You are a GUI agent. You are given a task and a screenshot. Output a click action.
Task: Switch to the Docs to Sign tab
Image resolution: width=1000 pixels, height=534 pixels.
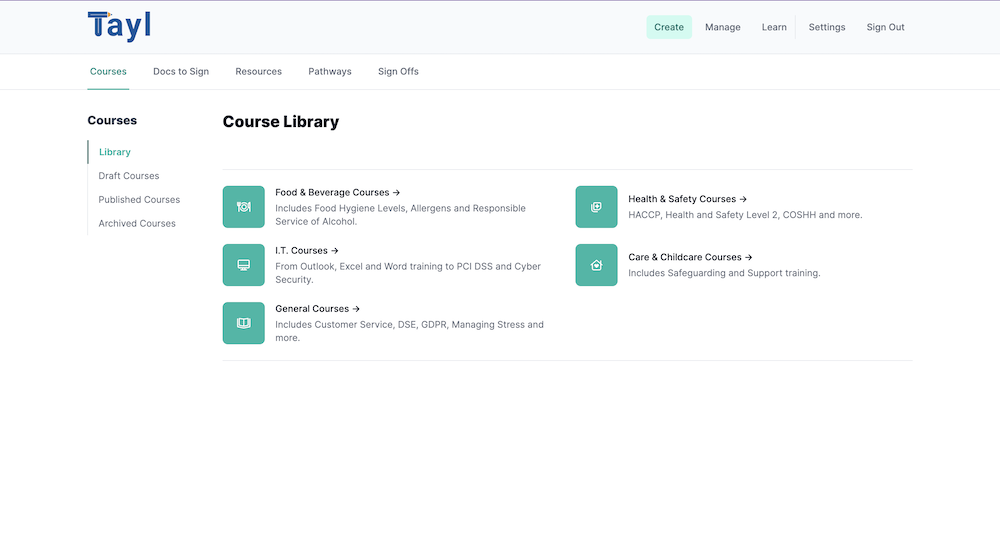pos(181,72)
